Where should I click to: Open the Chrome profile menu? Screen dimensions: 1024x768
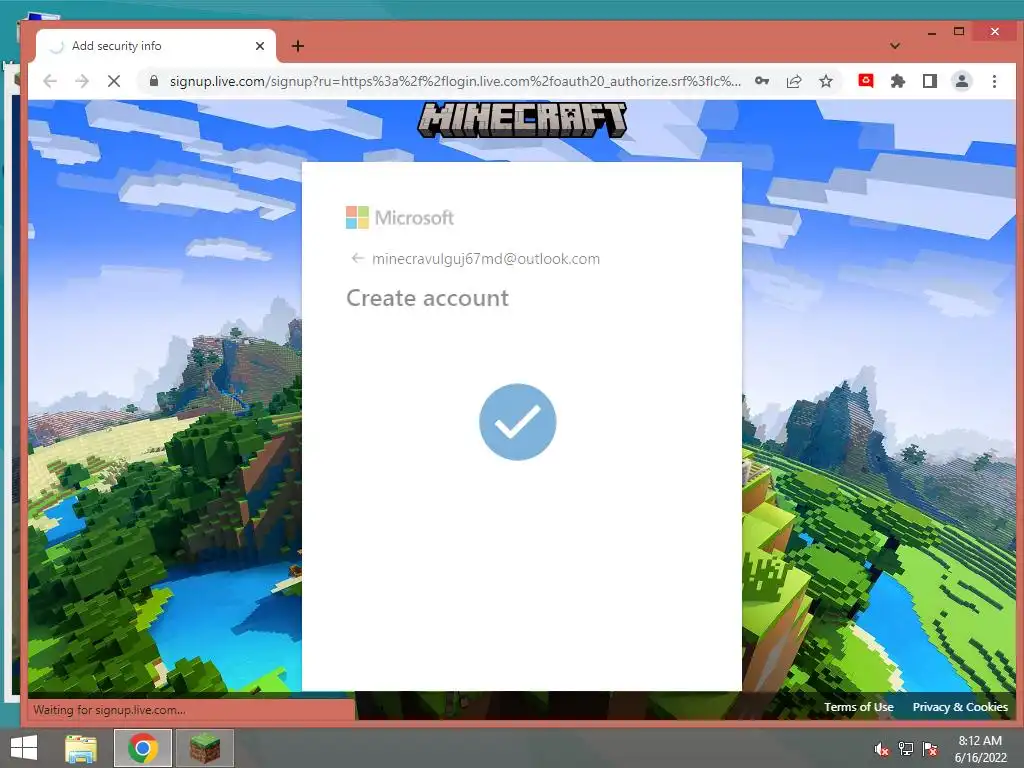coord(962,81)
